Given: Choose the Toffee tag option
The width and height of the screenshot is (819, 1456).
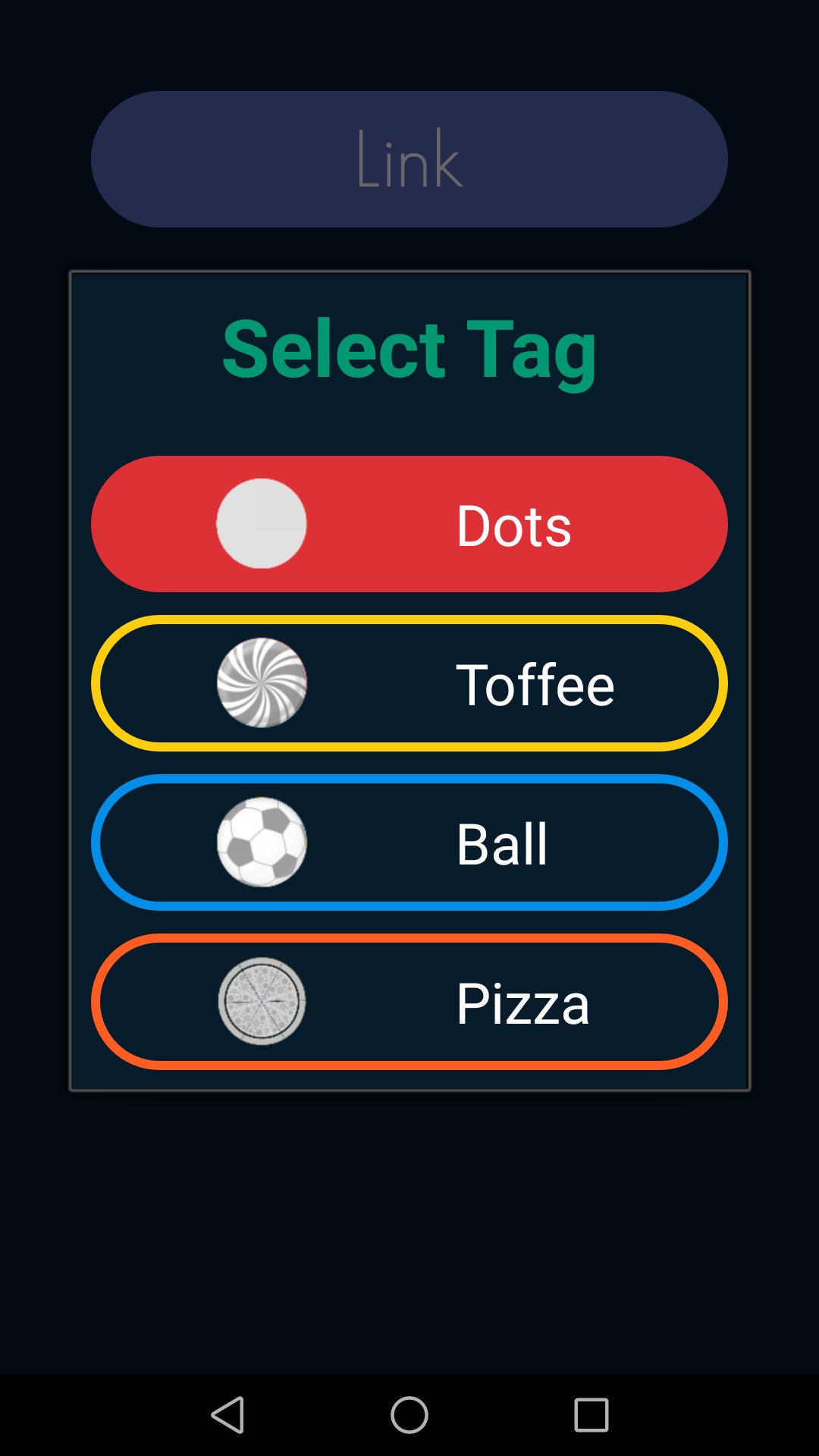Looking at the screenshot, I should (x=409, y=682).
